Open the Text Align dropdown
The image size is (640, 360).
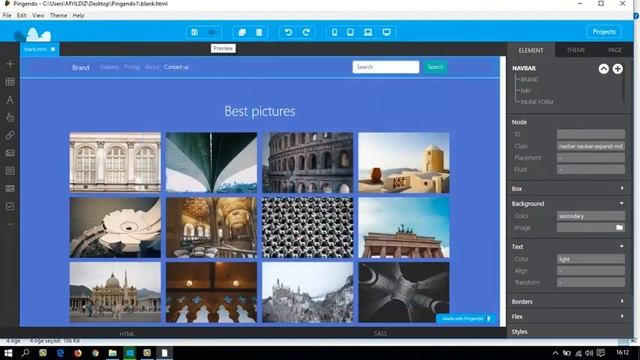[591, 271]
